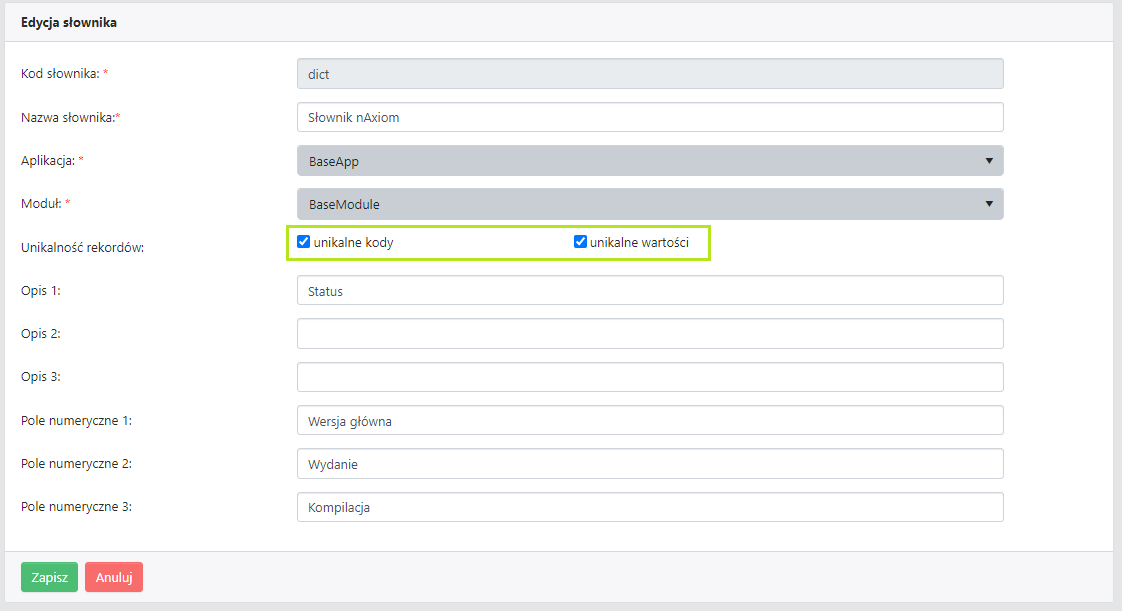Click the 'Edycja słownika' panel header

click(x=69, y=23)
